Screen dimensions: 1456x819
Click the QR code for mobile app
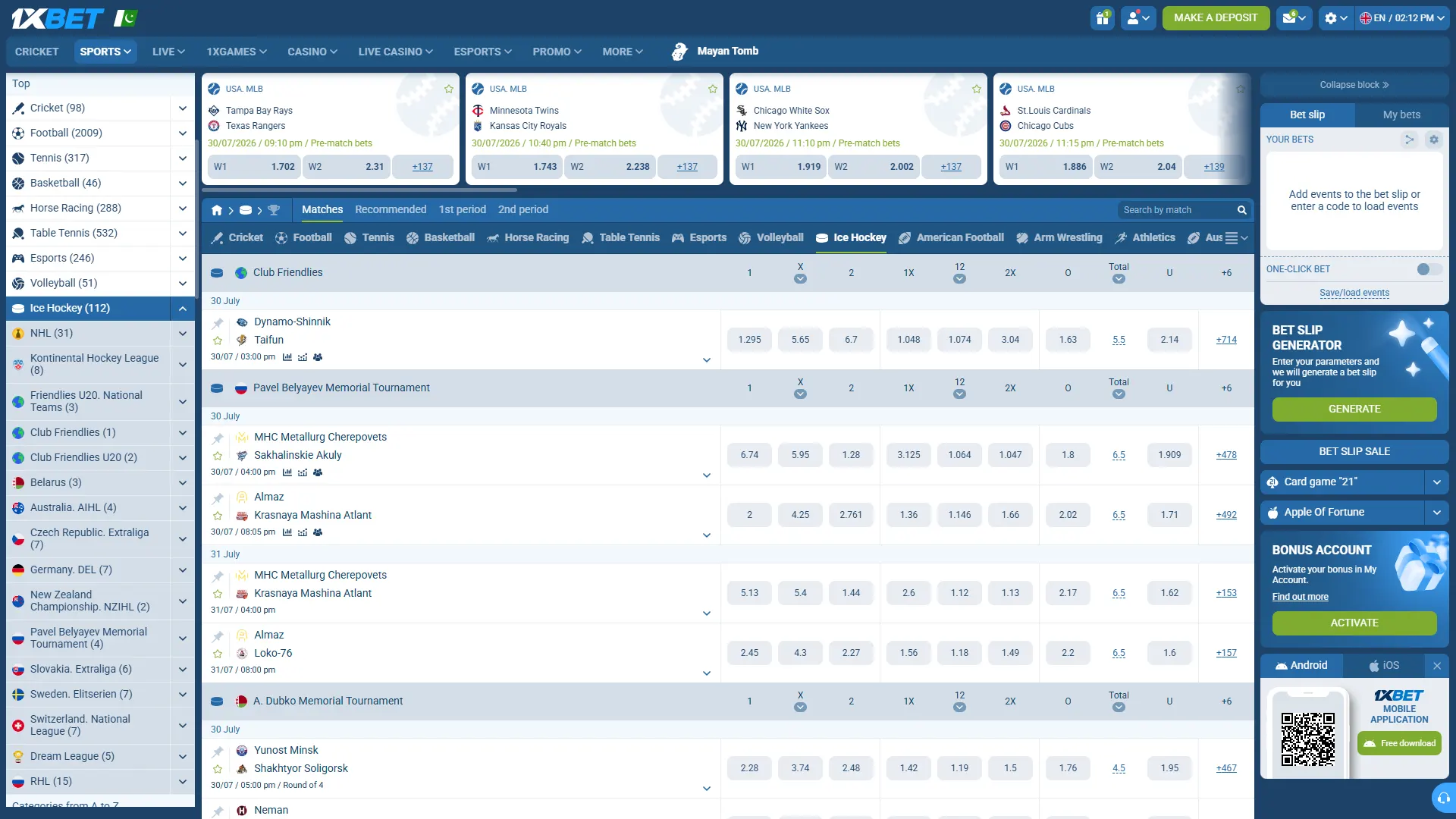(1308, 739)
